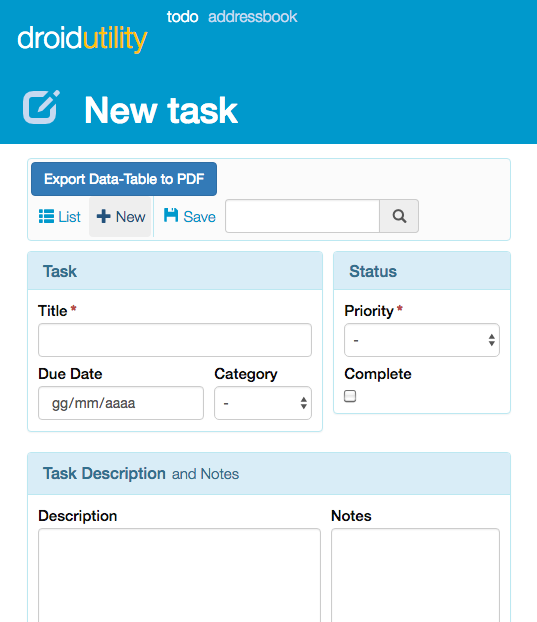The image size is (537, 622).
Task: Click the List grid icon
Action: pyautogui.click(x=46, y=217)
